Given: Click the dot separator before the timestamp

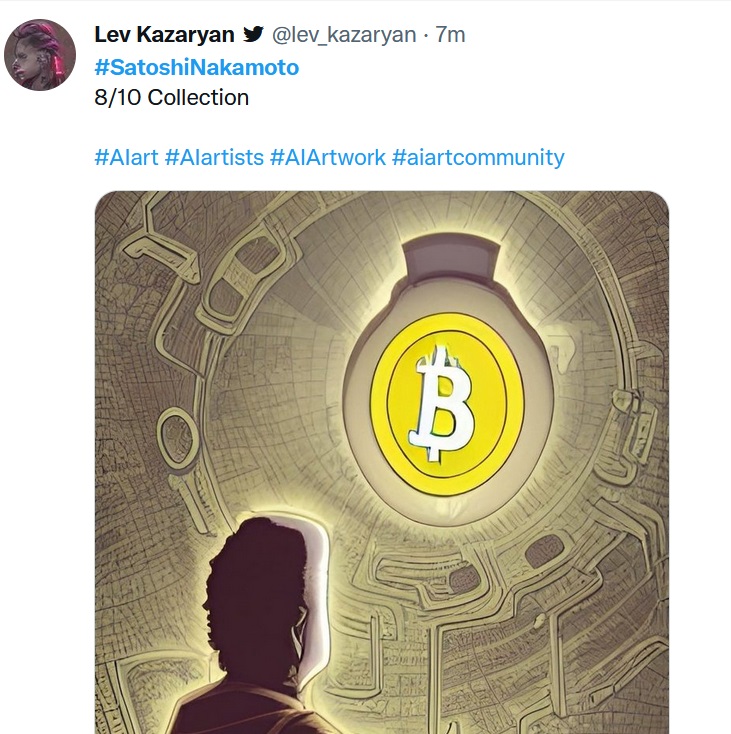Looking at the screenshot, I should (x=426, y=36).
